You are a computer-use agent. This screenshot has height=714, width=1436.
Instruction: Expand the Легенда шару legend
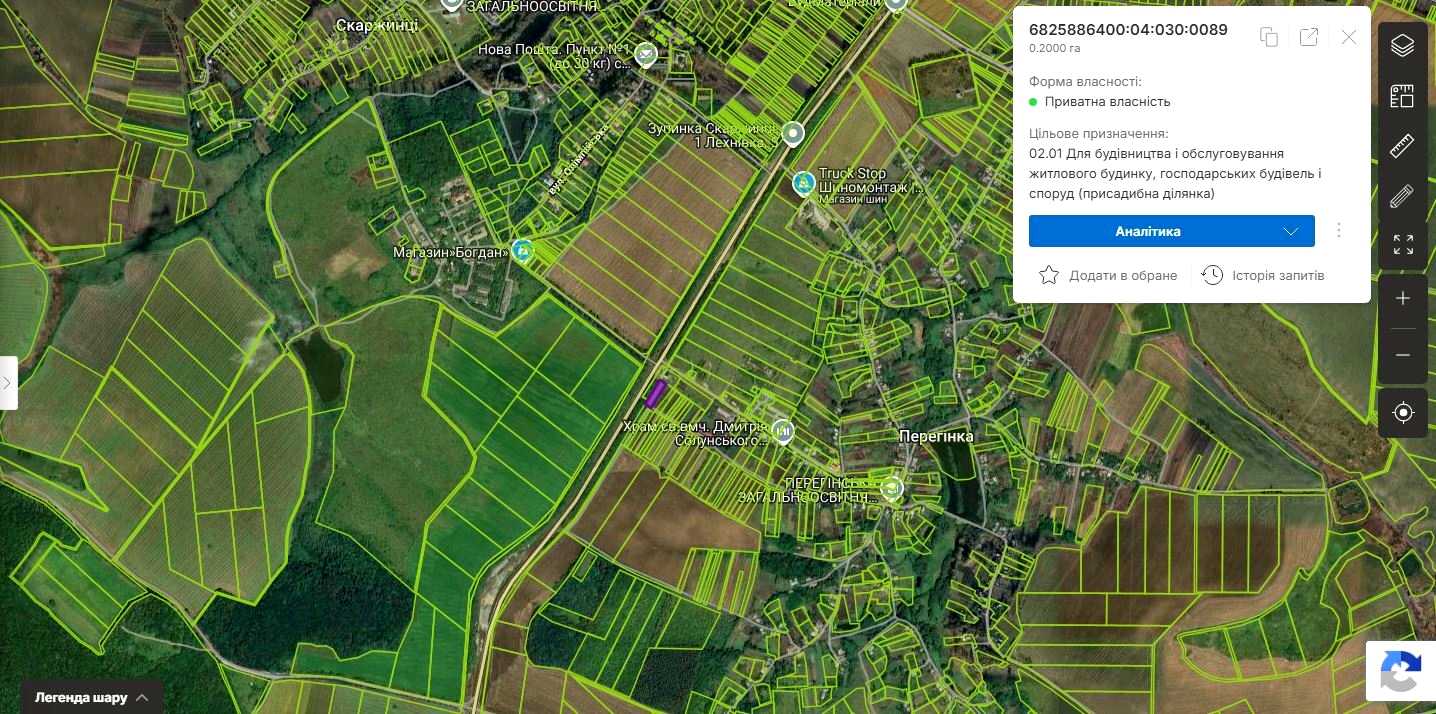pos(91,697)
